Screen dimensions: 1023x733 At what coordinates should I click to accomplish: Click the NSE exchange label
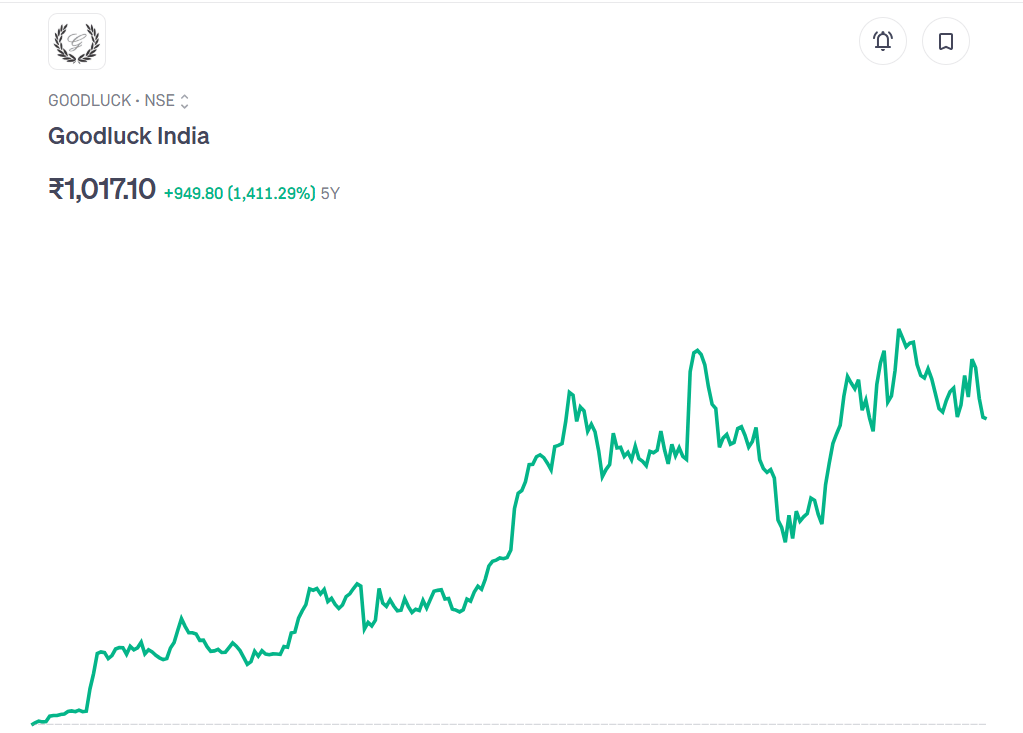click(x=159, y=101)
